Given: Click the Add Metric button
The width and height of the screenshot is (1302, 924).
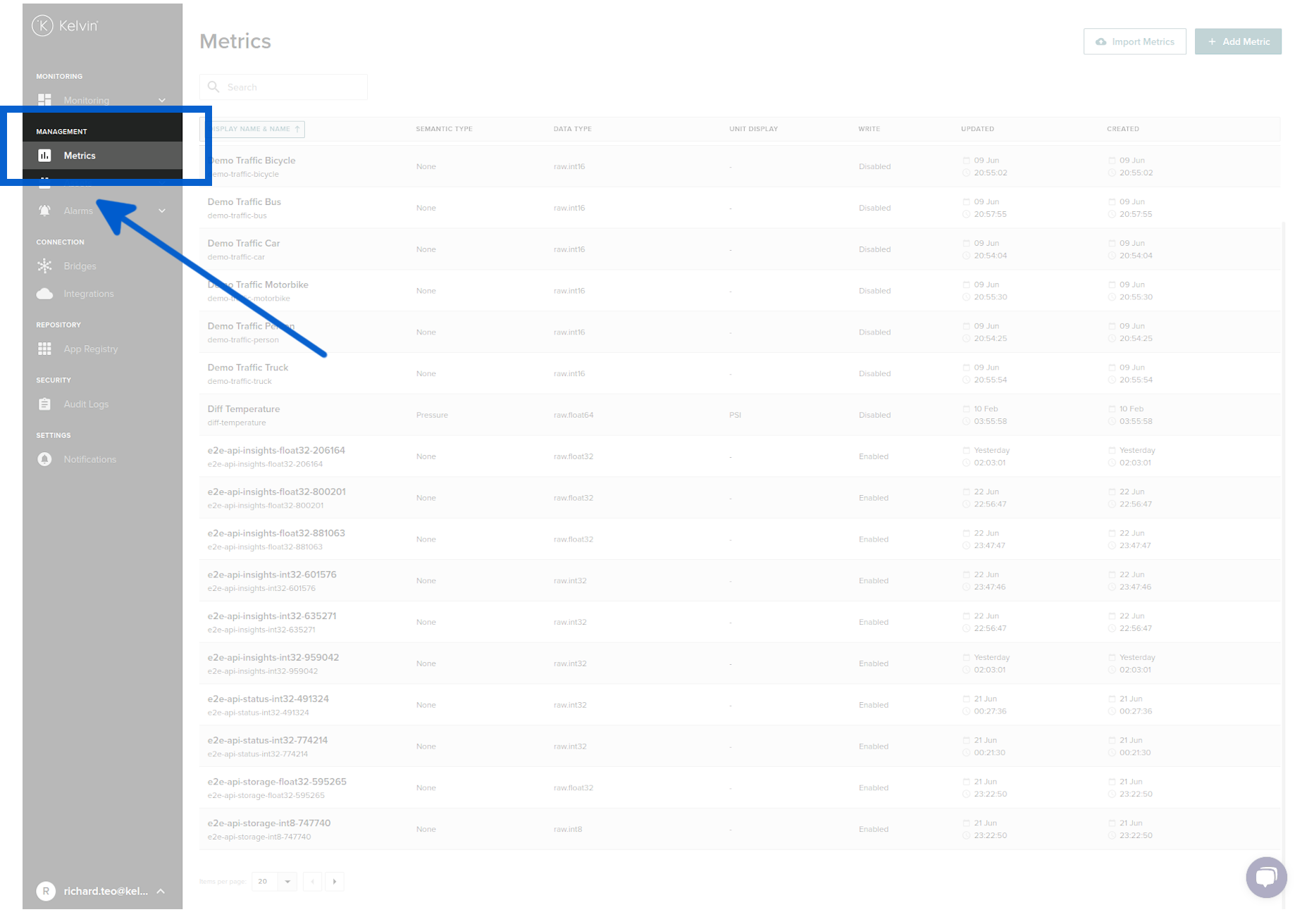Looking at the screenshot, I should [1238, 42].
